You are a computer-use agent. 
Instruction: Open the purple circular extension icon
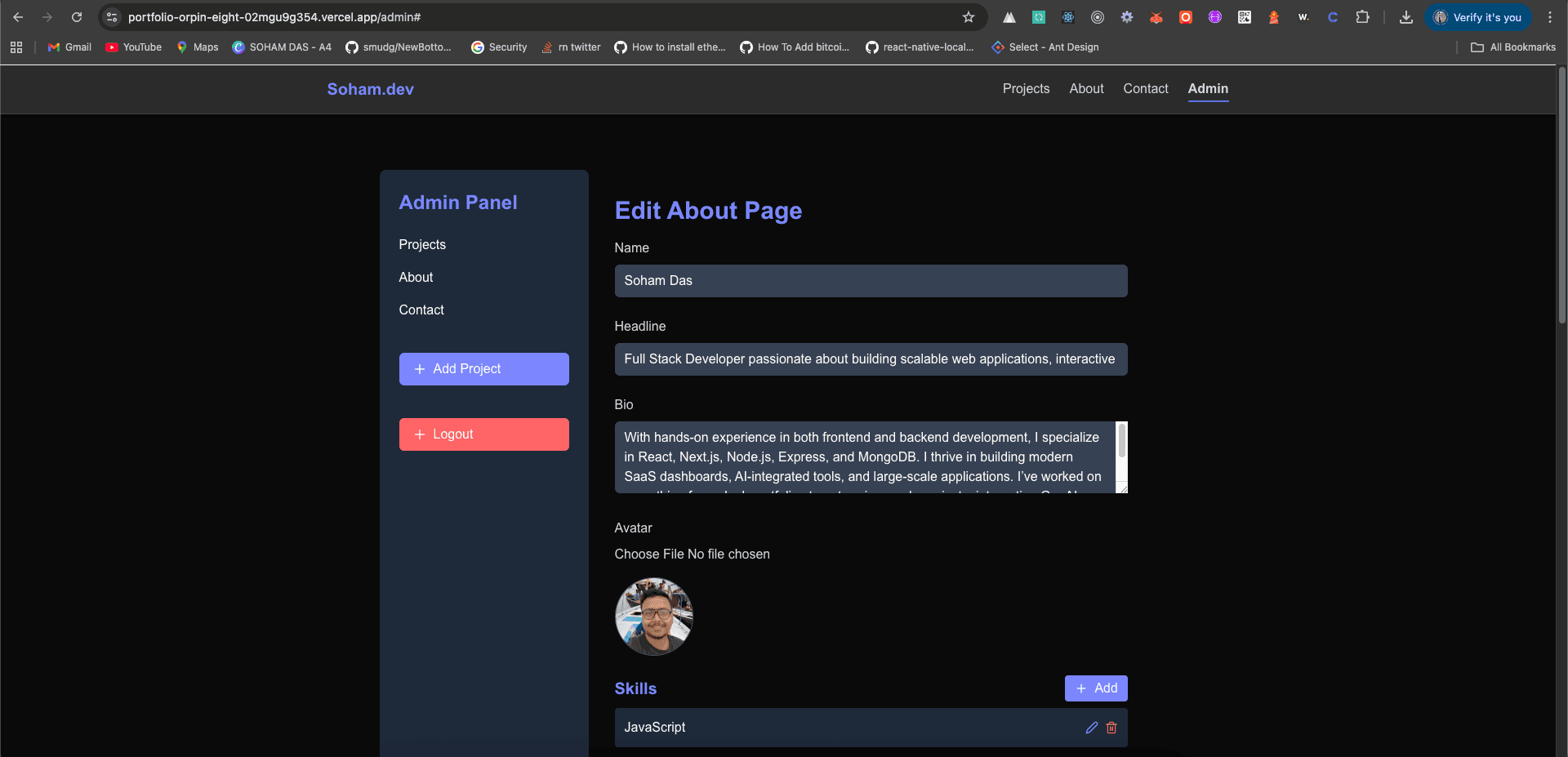point(1215,17)
